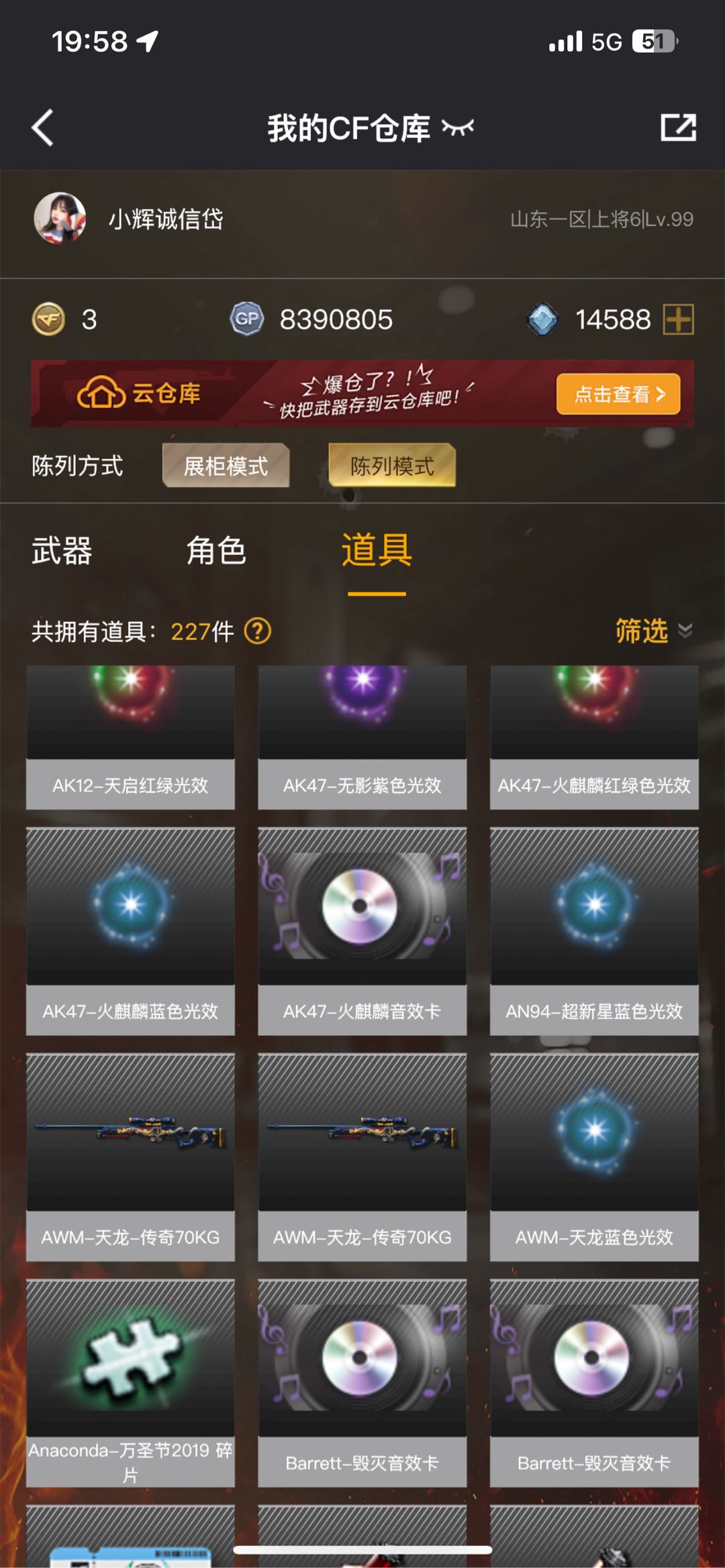Open the share/export icon

(x=678, y=127)
